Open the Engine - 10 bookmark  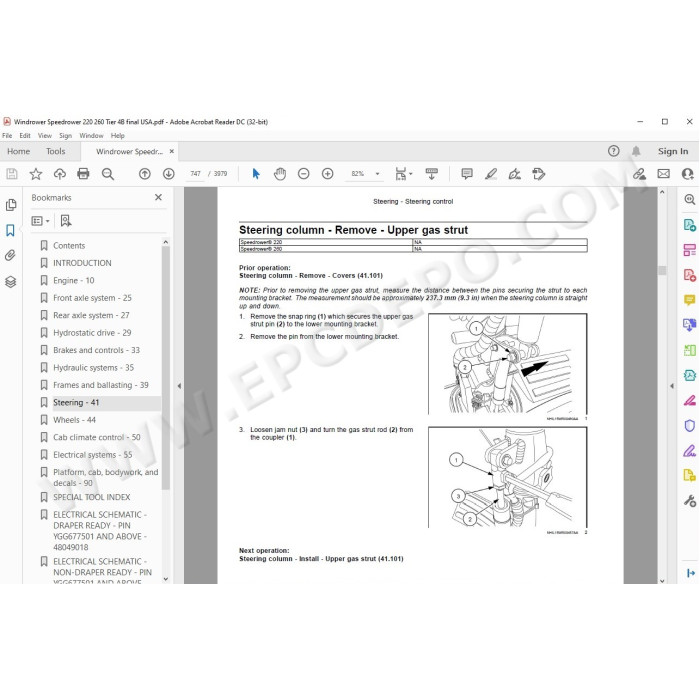coord(74,280)
